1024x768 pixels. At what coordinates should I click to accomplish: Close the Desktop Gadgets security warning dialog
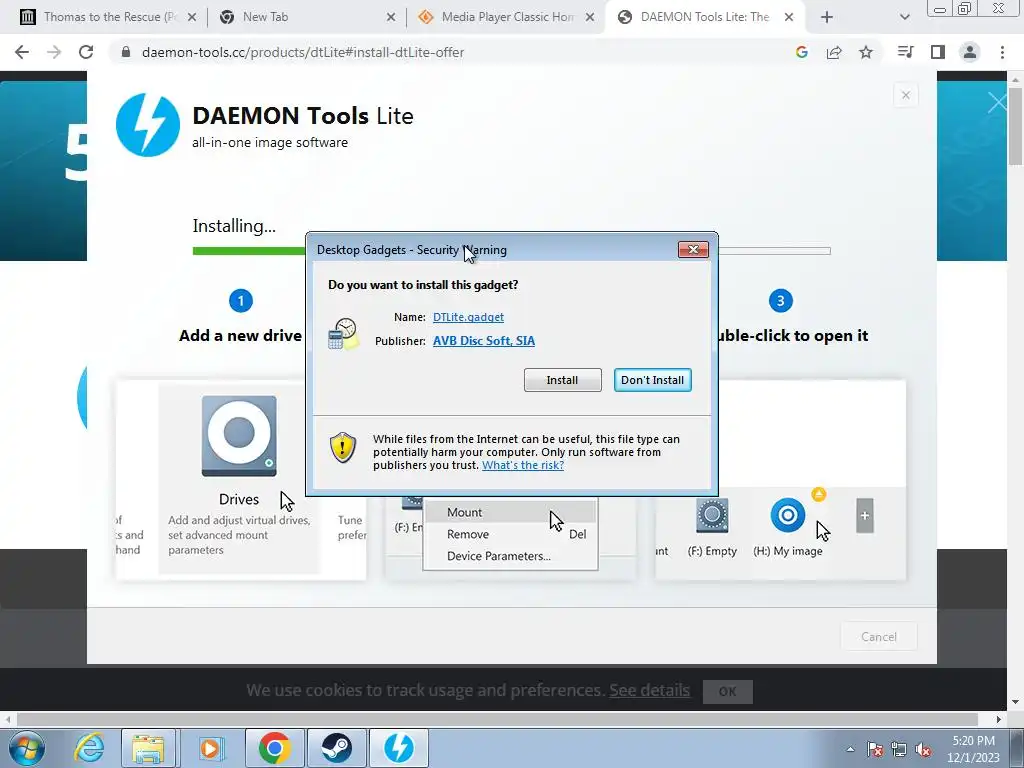click(x=693, y=249)
